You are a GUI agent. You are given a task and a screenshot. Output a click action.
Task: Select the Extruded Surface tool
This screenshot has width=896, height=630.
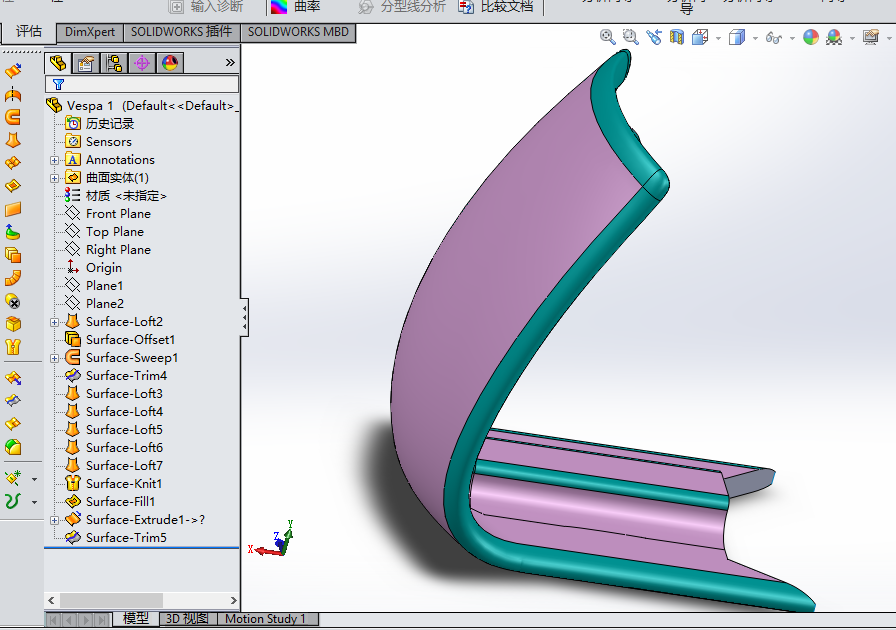tap(13, 70)
